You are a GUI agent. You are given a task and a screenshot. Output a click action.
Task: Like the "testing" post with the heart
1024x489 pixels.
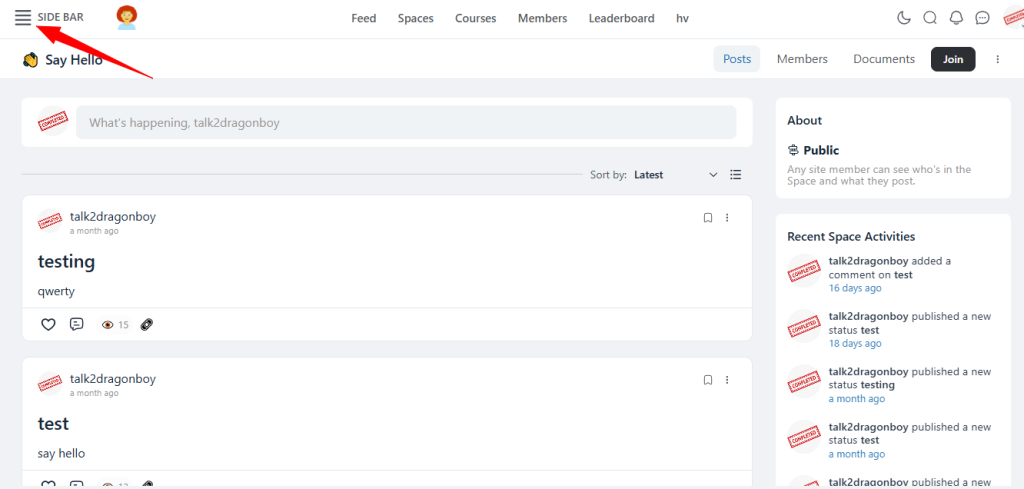(x=48, y=324)
